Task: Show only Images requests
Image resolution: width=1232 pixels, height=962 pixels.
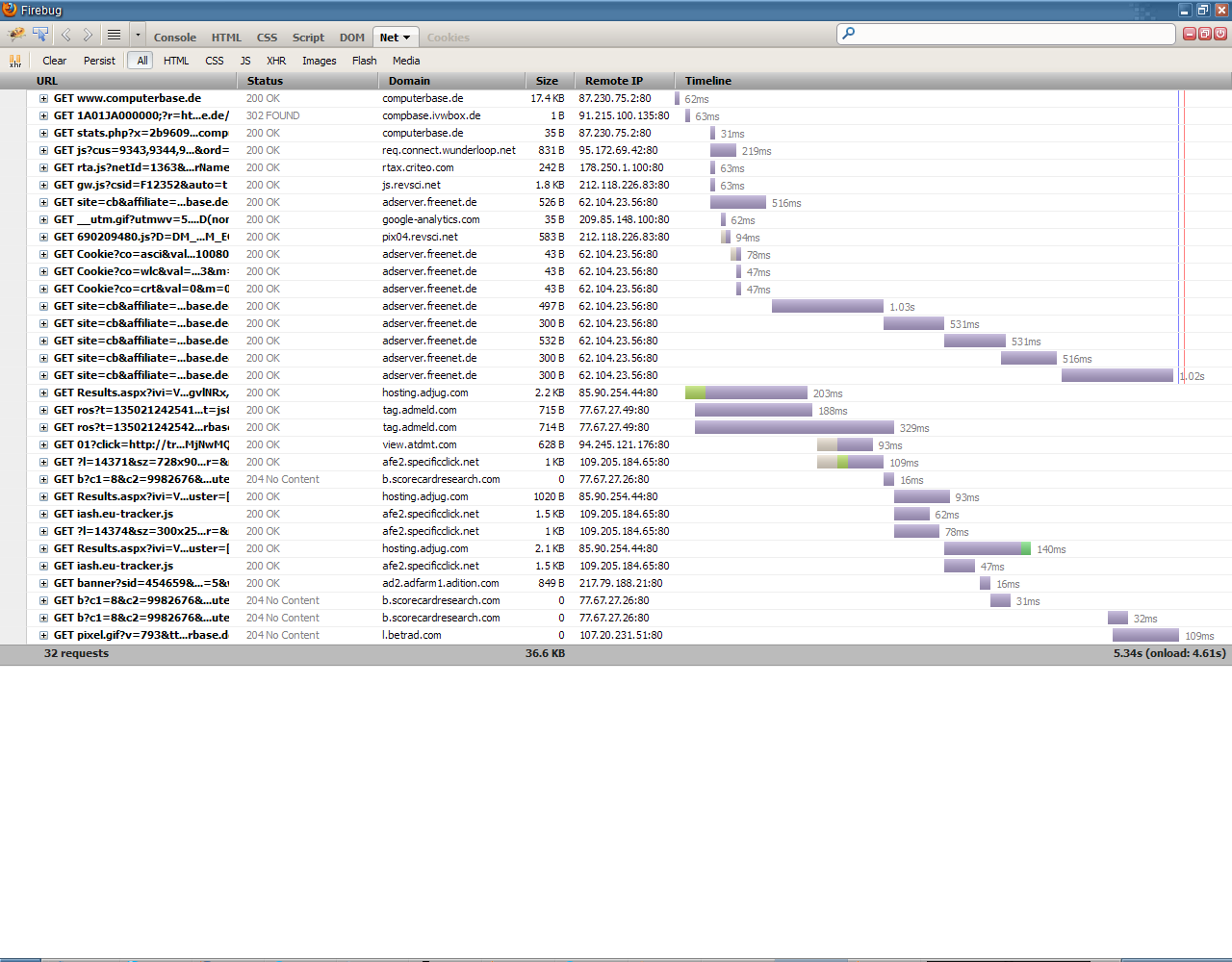Action: 320,61
